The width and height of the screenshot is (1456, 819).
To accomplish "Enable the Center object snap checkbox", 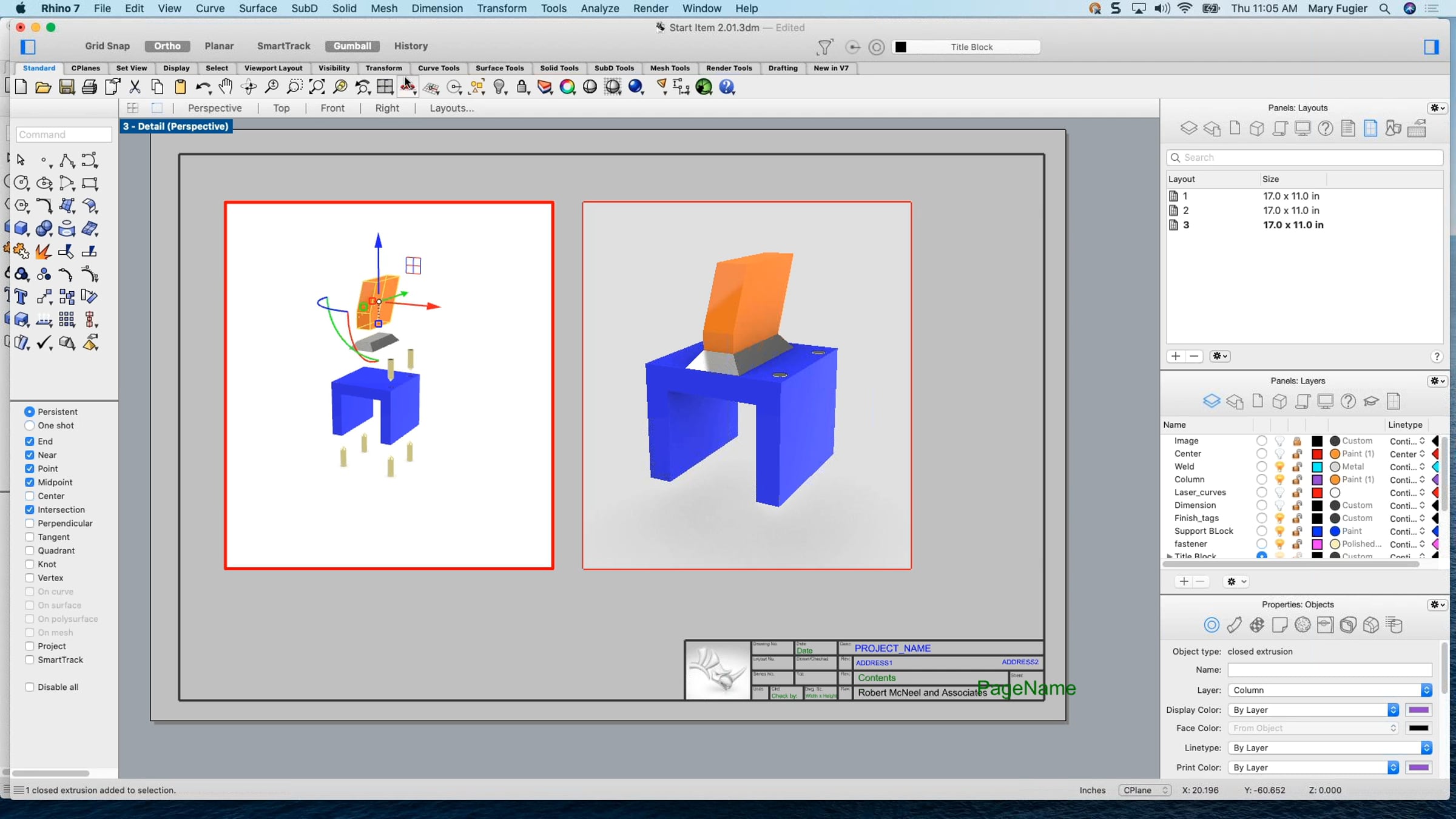I will tap(29, 496).
